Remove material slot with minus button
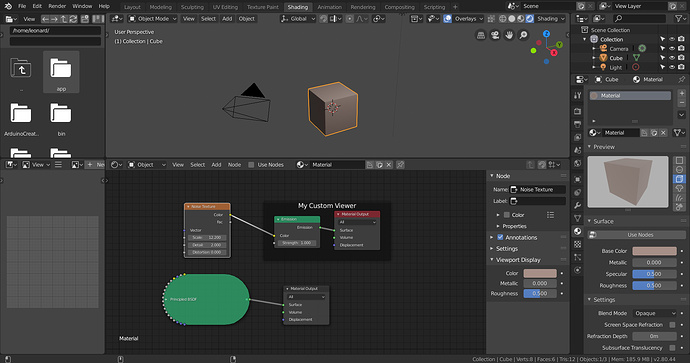The width and height of the screenshot is (690, 363). 682,103
